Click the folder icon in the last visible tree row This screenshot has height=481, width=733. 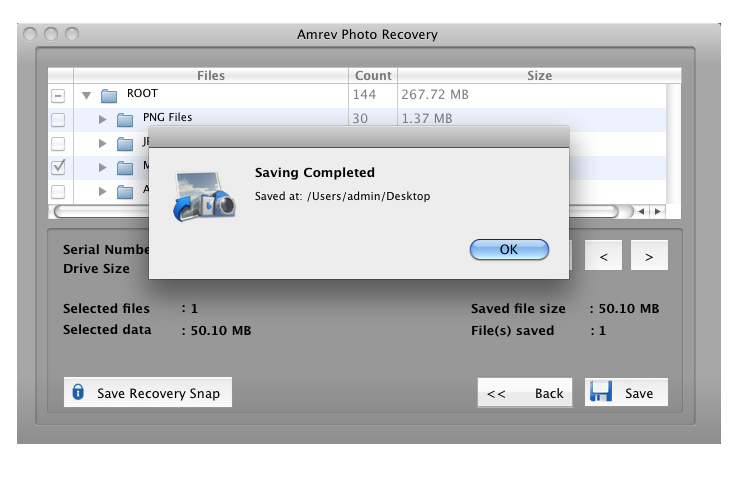pyautogui.click(x=125, y=192)
